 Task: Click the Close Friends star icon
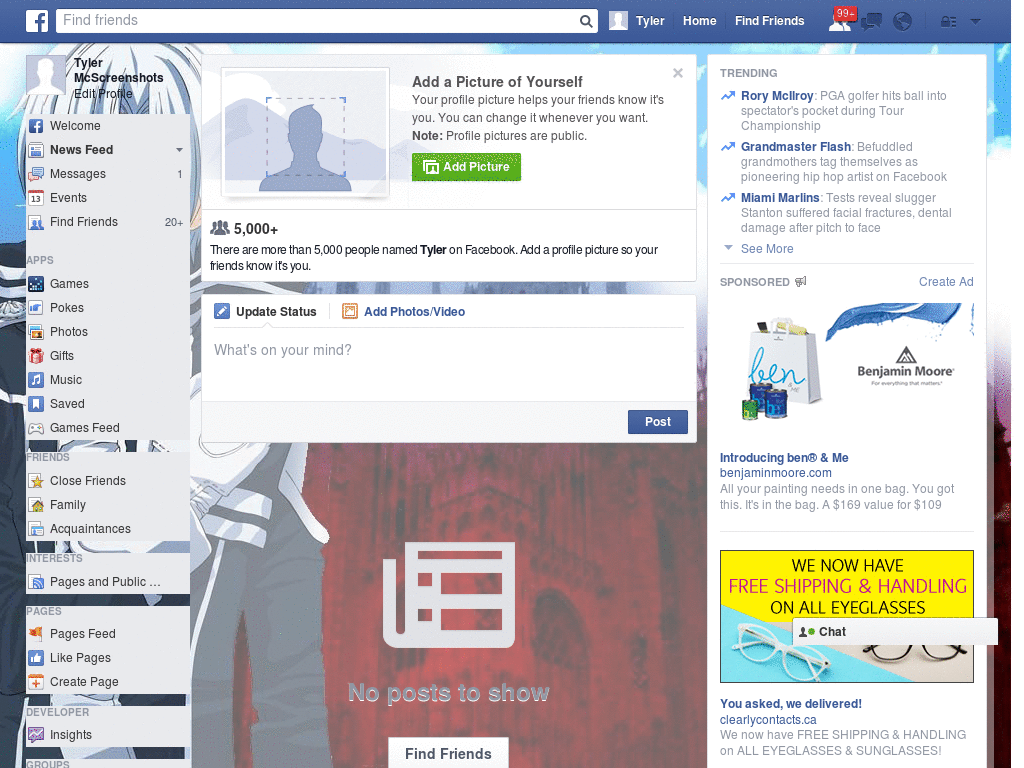click(x=37, y=481)
